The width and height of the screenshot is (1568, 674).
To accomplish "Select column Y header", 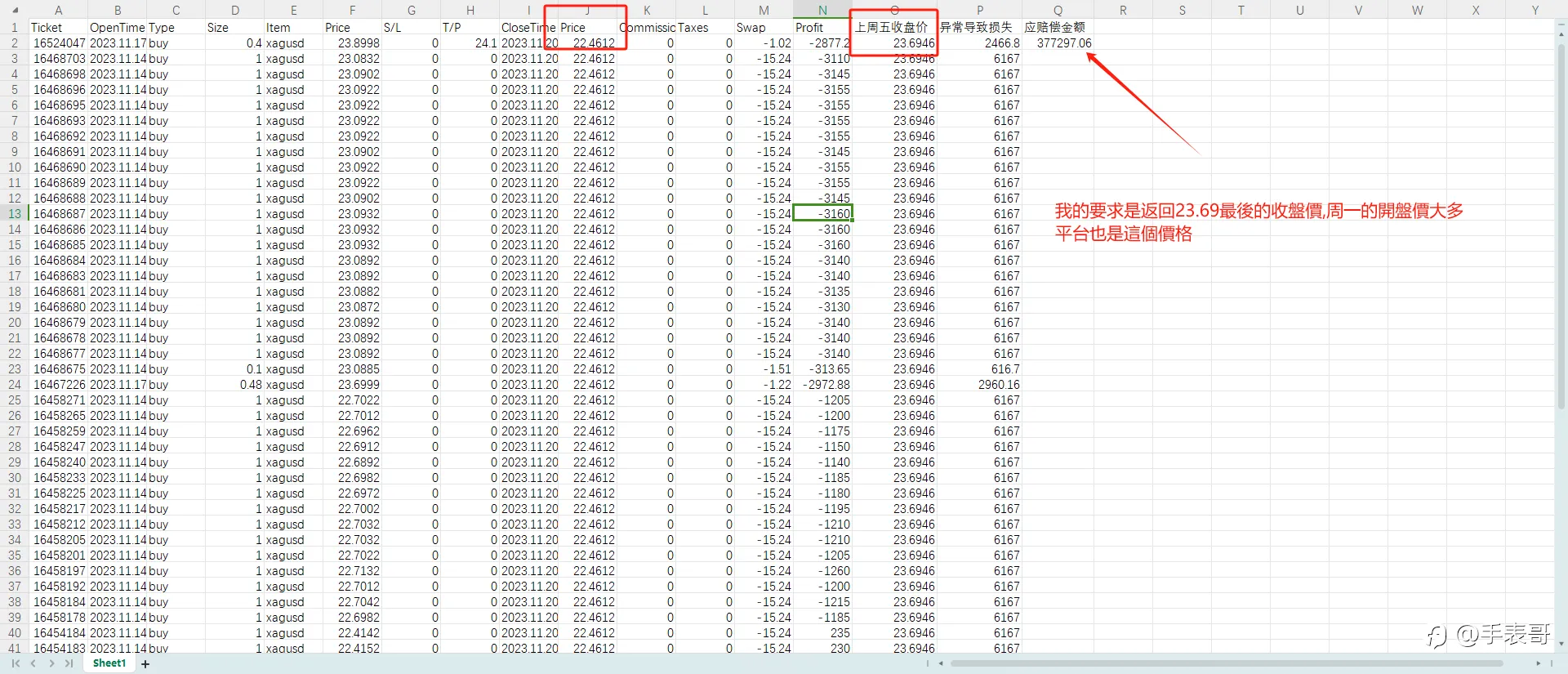I will pyautogui.click(x=1535, y=10).
